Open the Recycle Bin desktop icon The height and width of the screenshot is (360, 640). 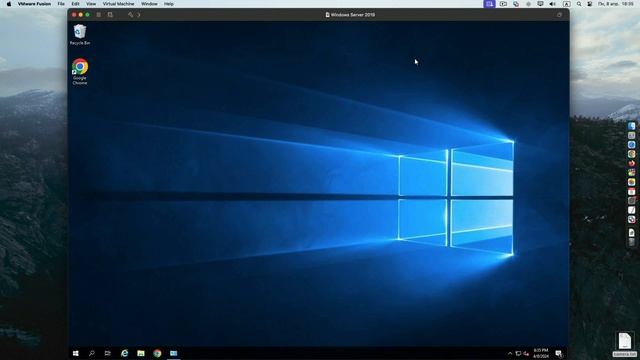80,34
